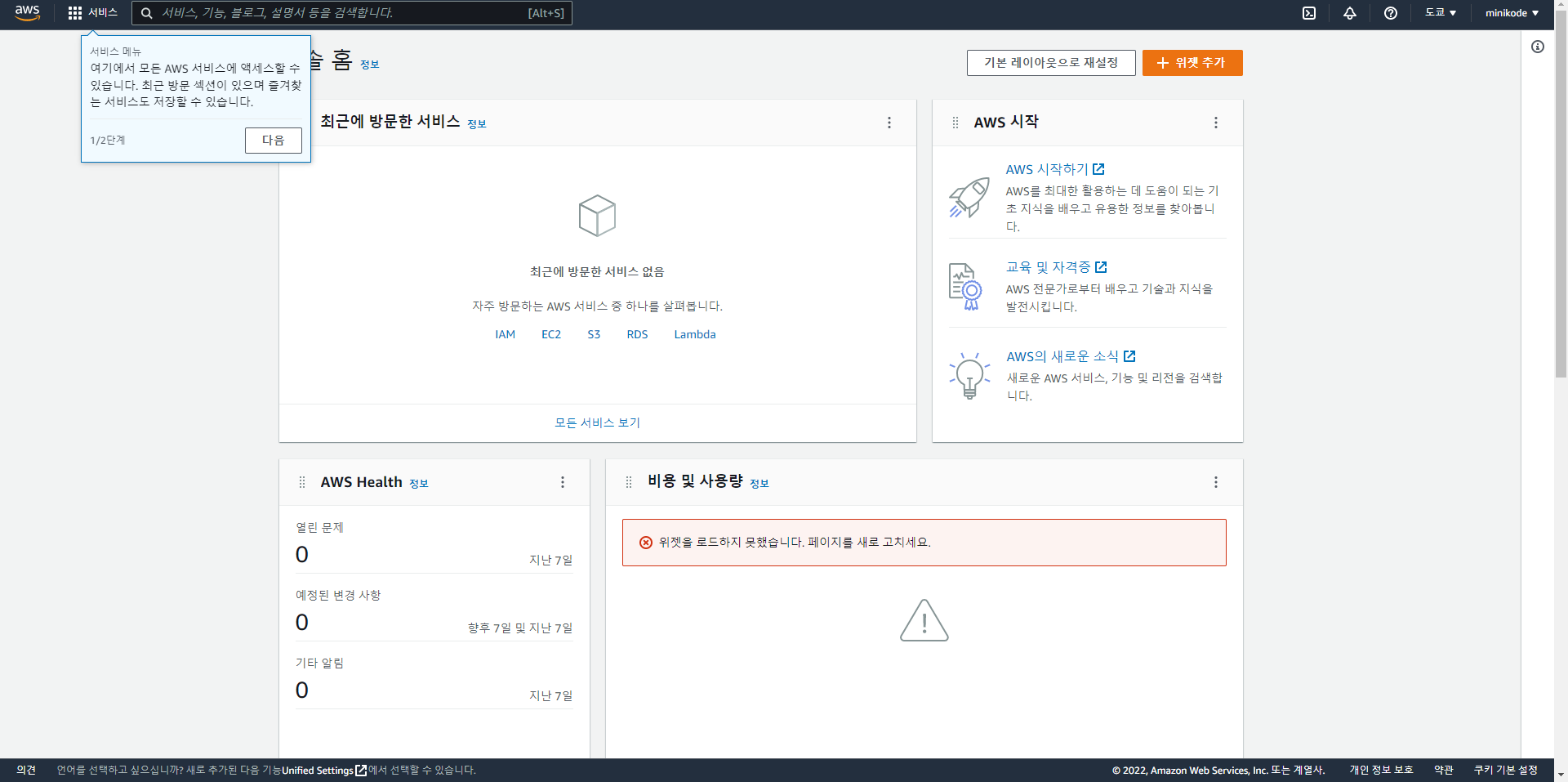Viewport: 1568px width, 782px height.
Task: Click the certificate icon in AWS 시작
Action: (x=965, y=287)
